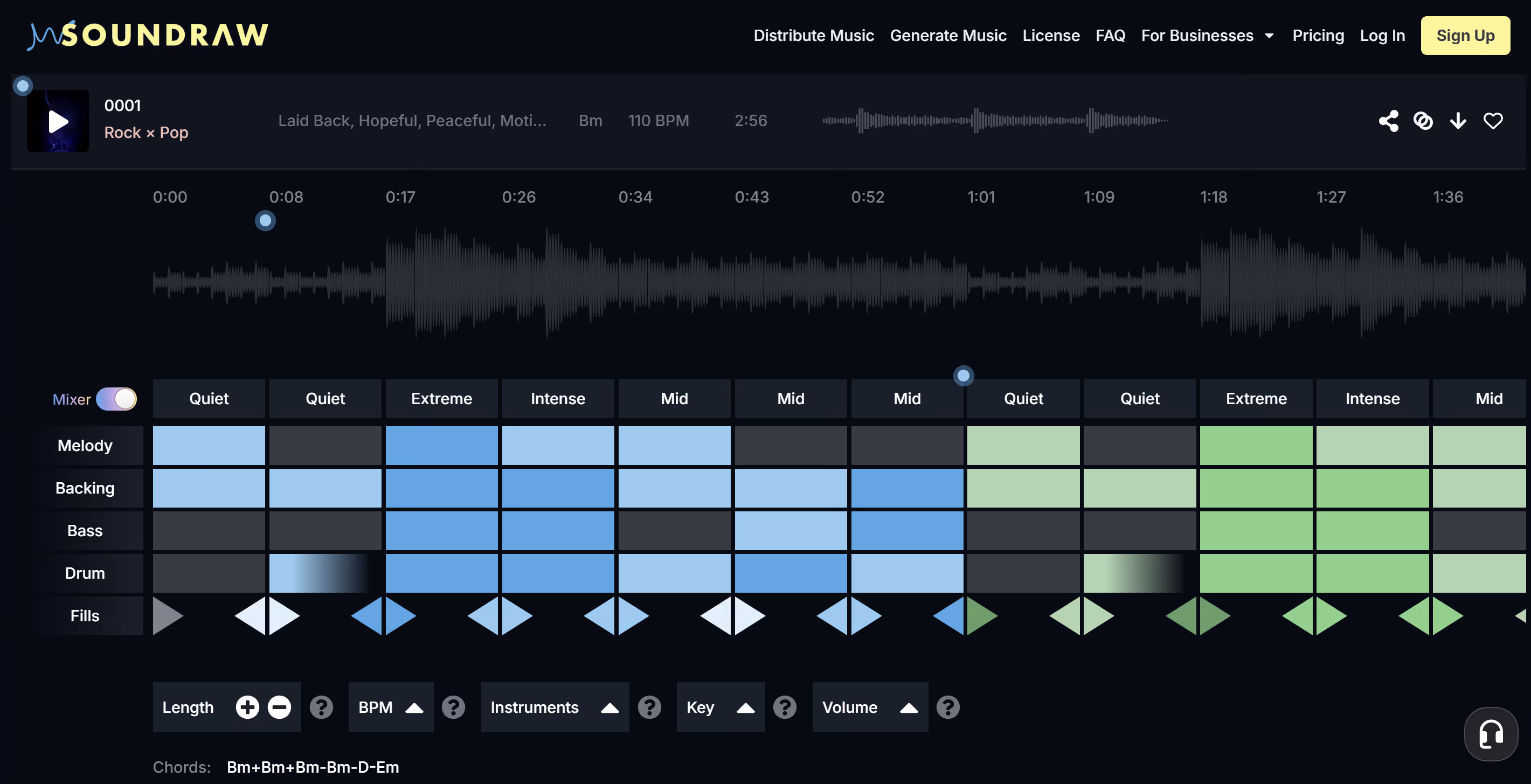Open Distribute Music page
Screen dimensions: 1531x784
tap(814, 36)
